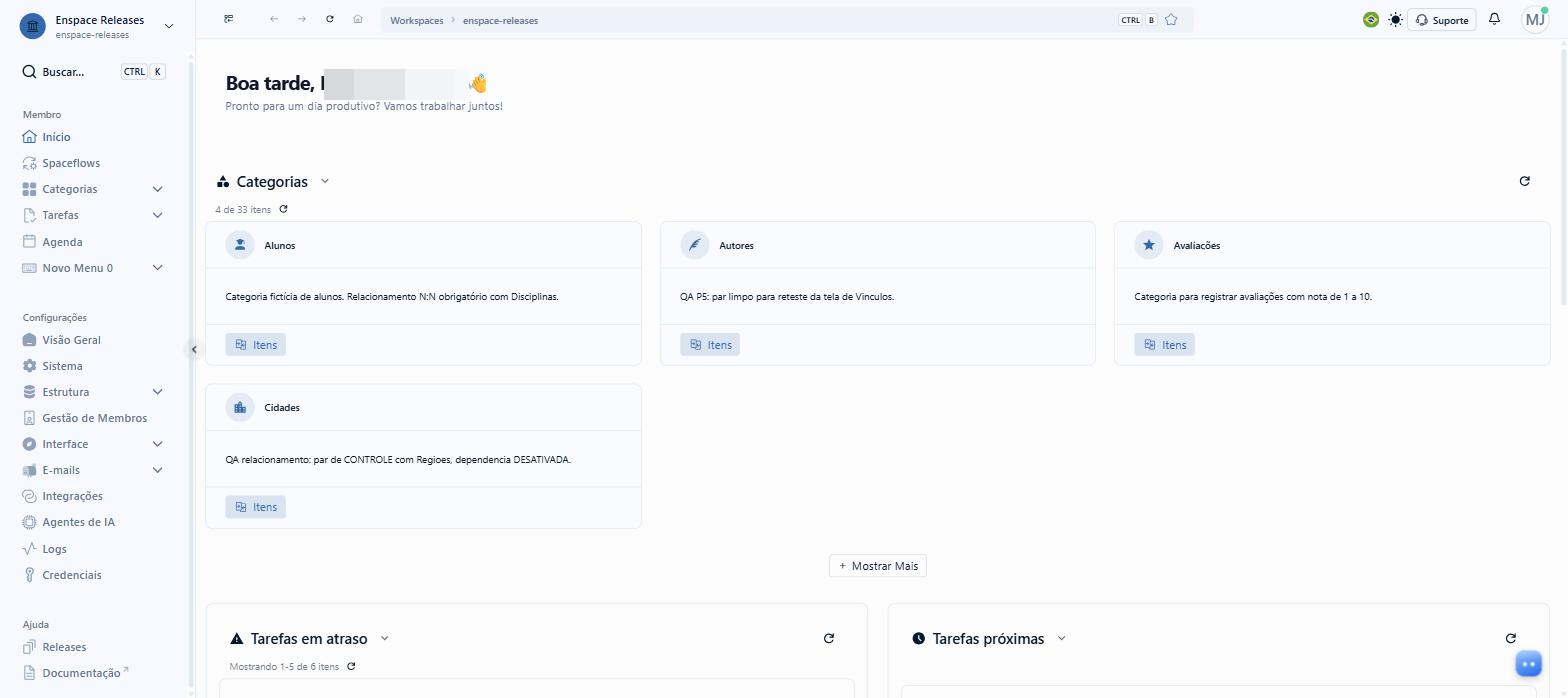Click the Credenciais key icon

point(29,575)
